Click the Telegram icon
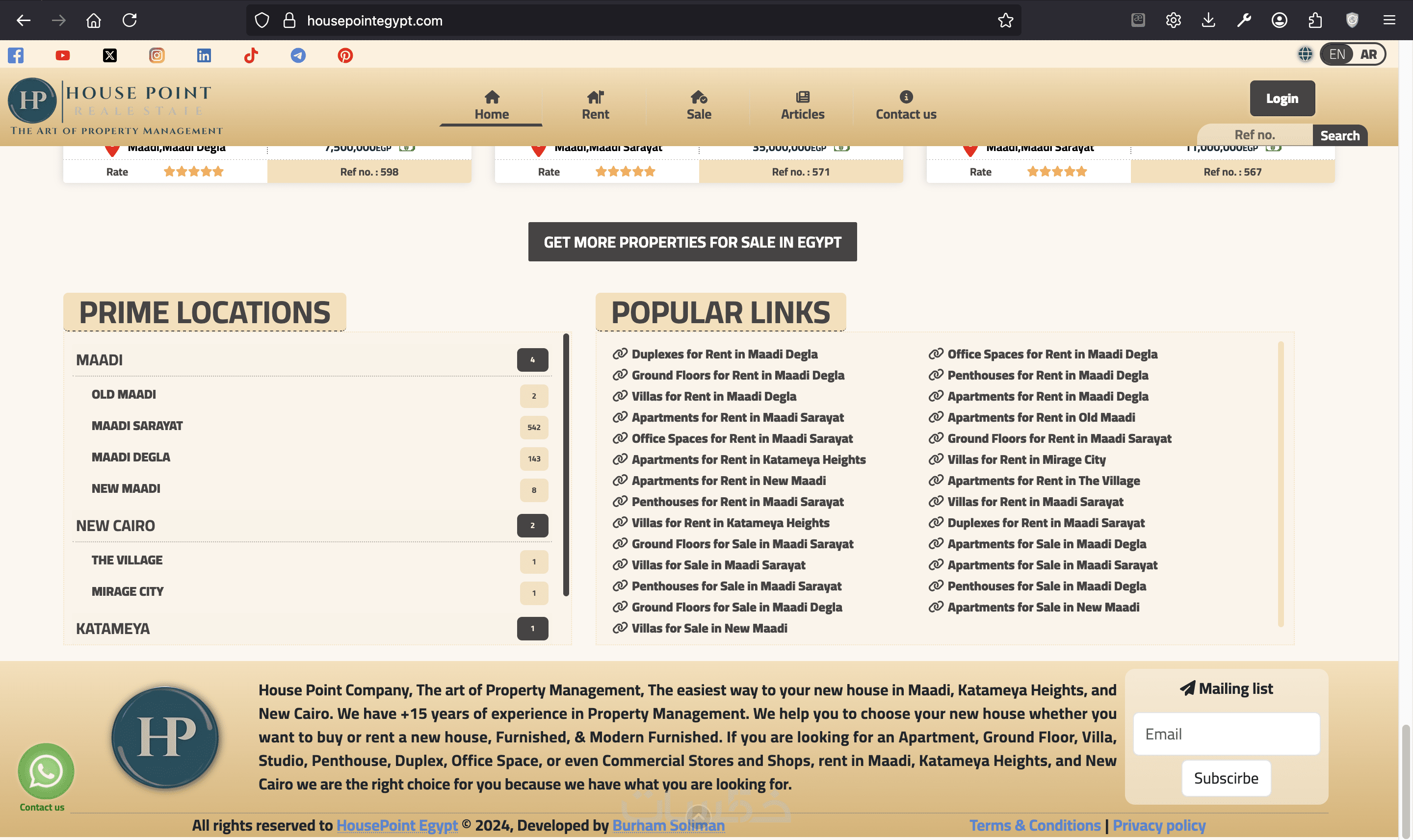Screen dimensions: 1413x840 coord(298,55)
